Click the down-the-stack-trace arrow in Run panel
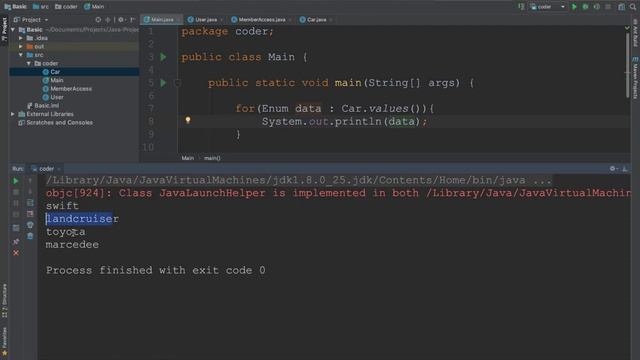The height and width of the screenshot is (360, 640). pos(30,192)
